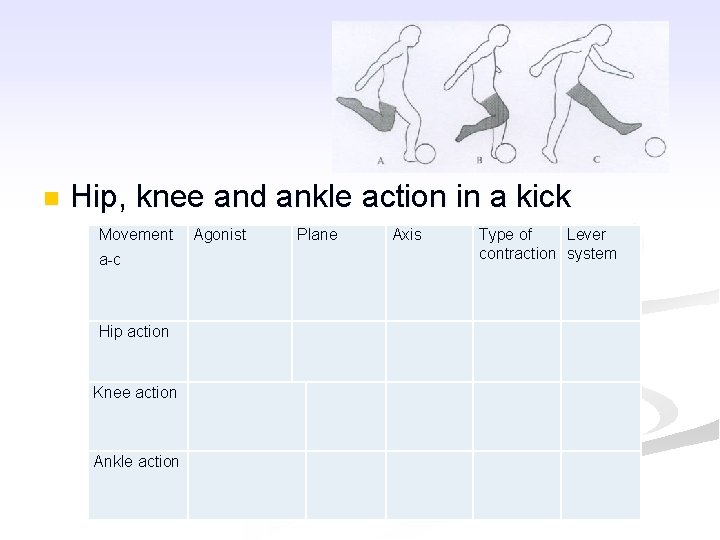Select the slide title about kick action
This screenshot has width=720, height=540.
321,197
